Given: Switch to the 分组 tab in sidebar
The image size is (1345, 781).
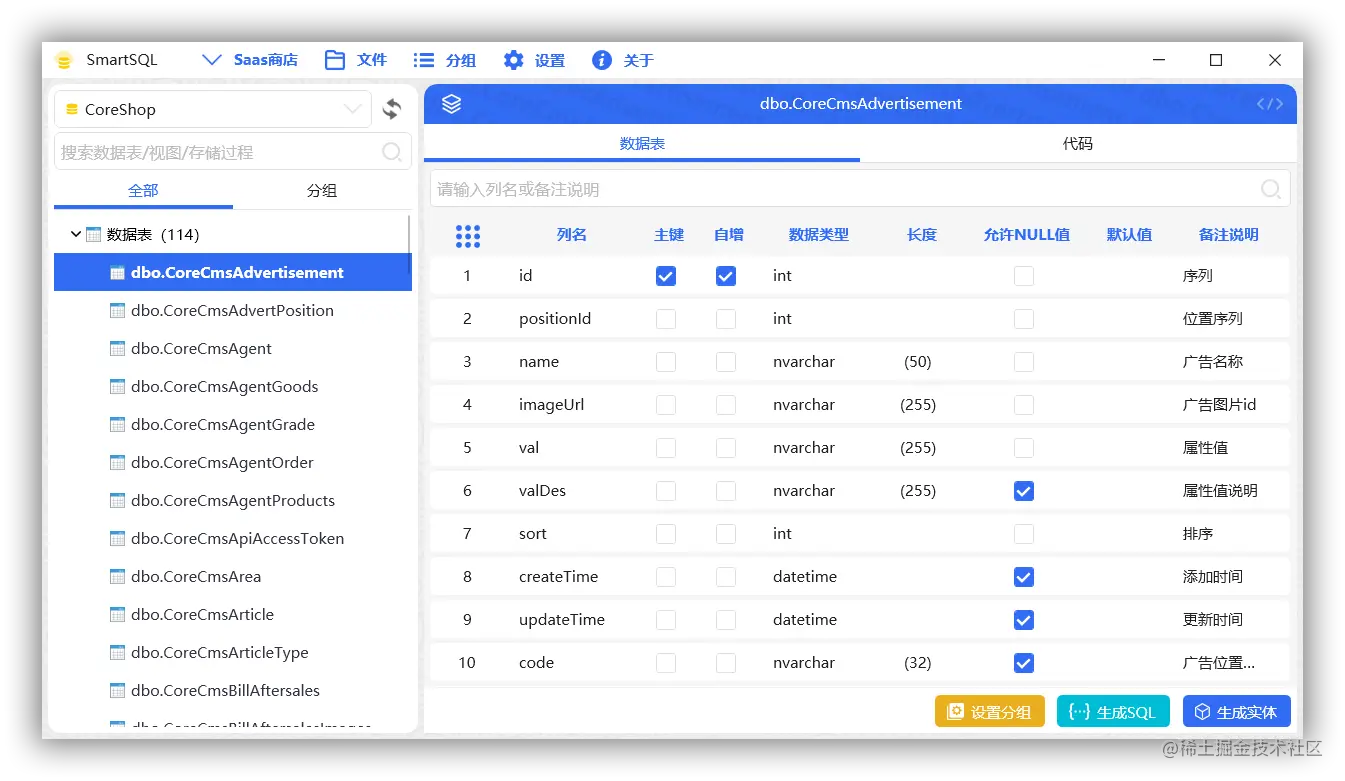Looking at the screenshot, I should tap(321, 190).
